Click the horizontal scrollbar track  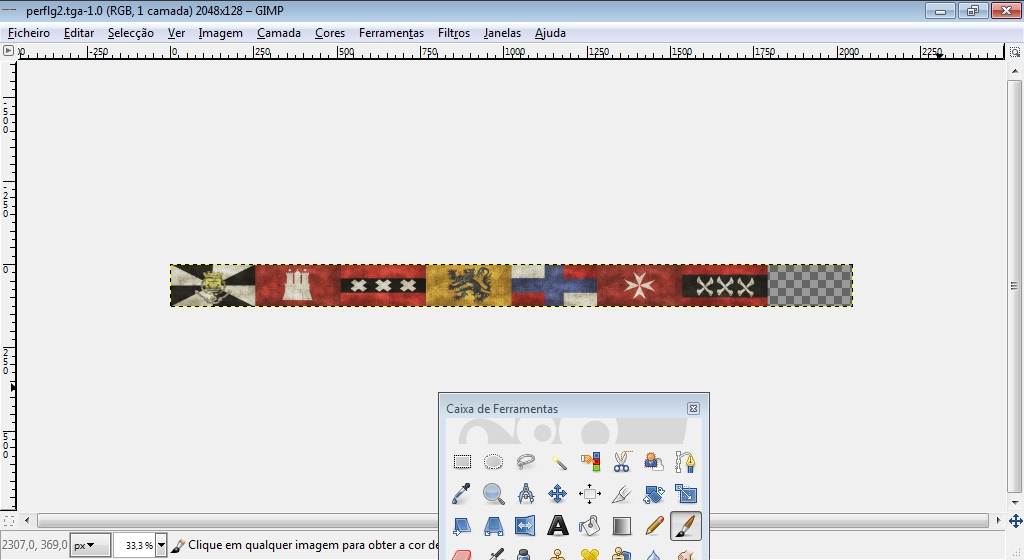[x=513, y=520]
